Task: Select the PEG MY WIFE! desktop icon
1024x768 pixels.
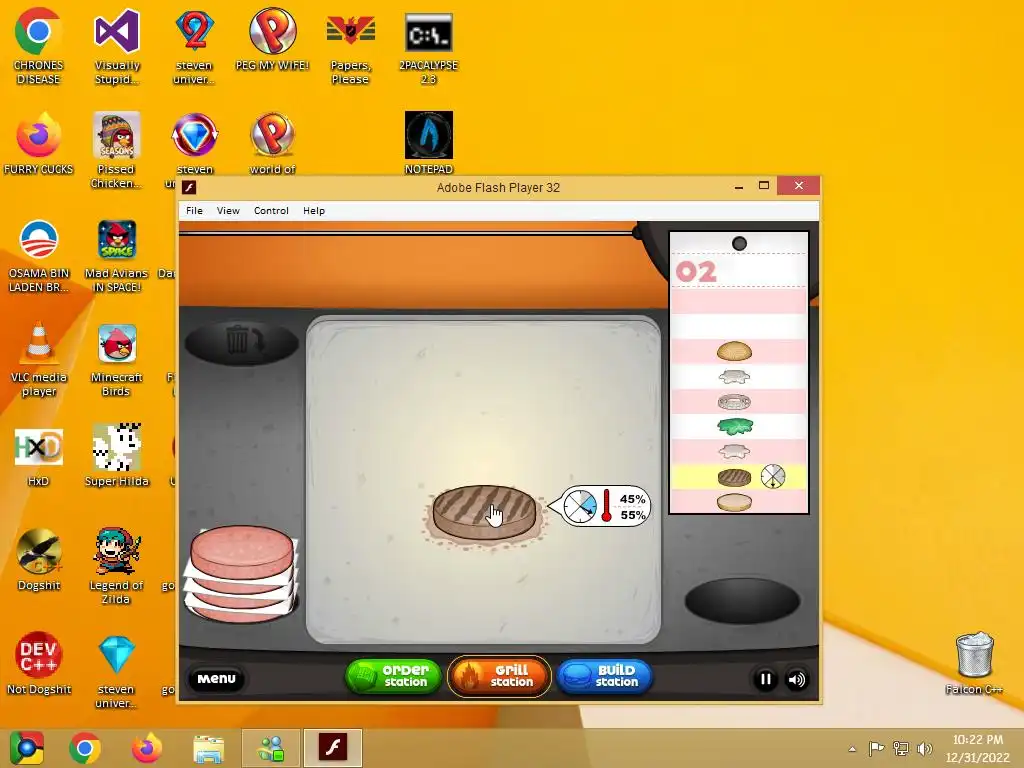Action: 272,39
